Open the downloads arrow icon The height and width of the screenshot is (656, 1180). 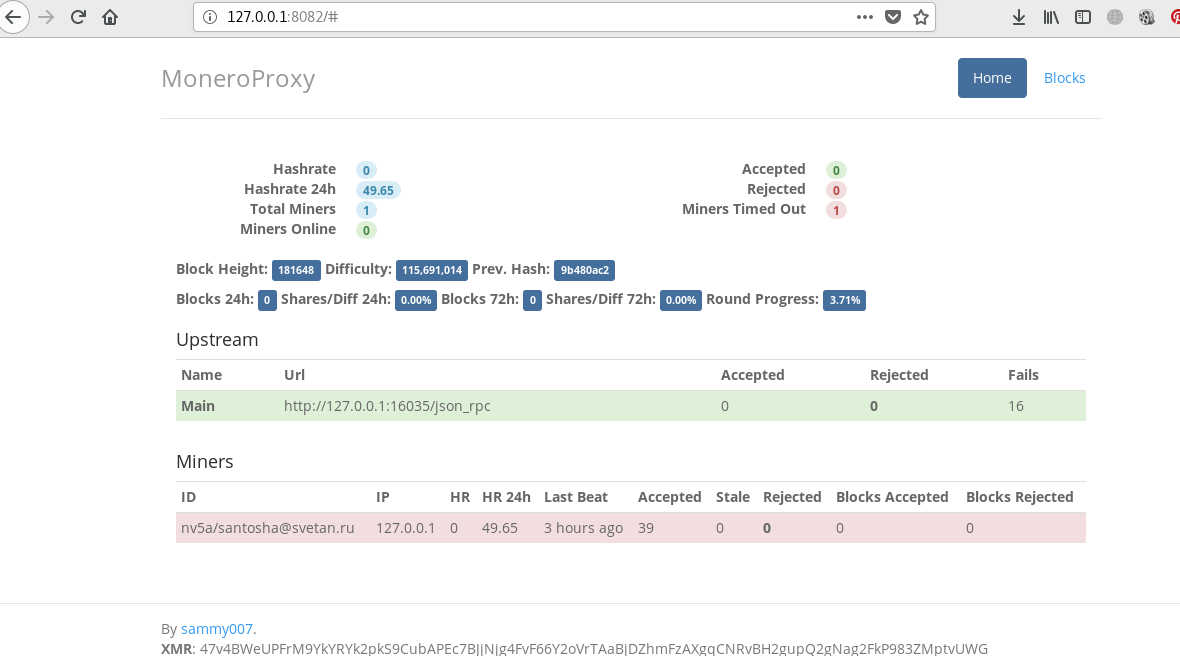1019,17
